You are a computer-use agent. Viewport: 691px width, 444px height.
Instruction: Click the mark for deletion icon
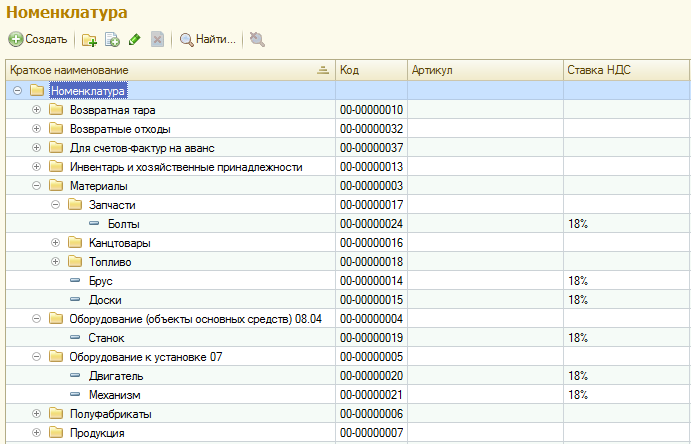pos(157,40)
